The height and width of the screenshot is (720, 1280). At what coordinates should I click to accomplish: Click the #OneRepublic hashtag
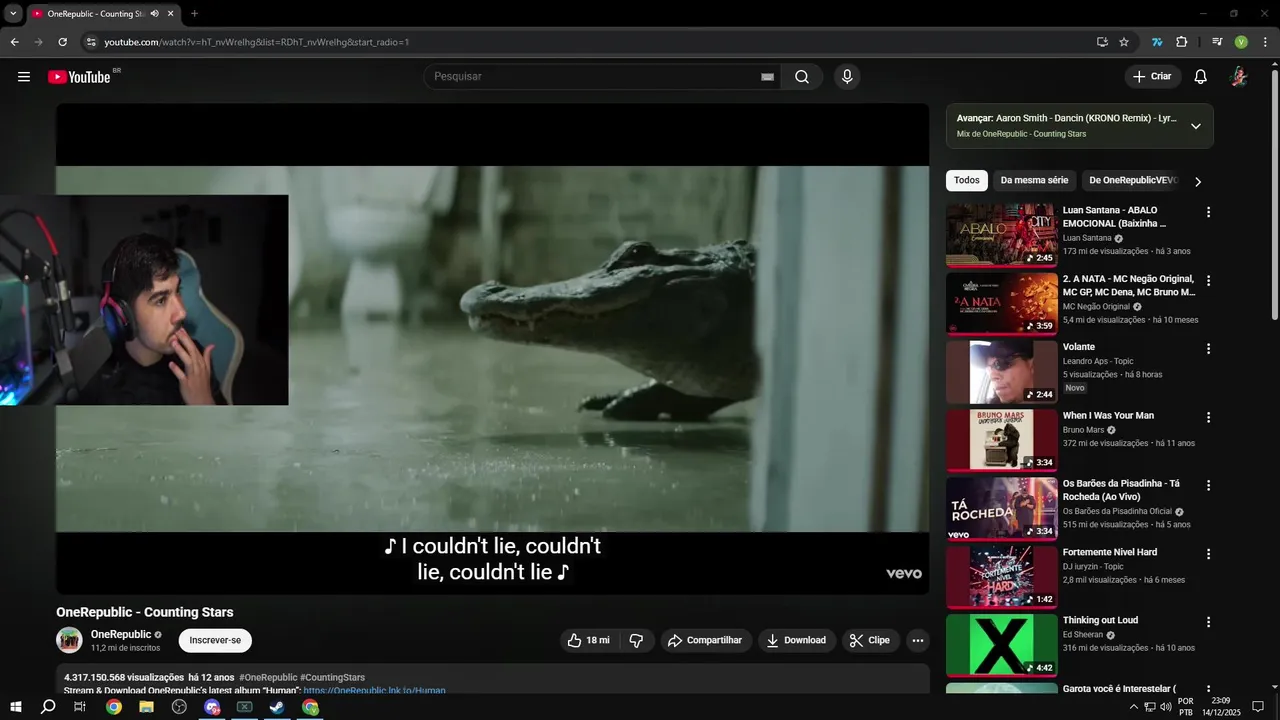267,677
